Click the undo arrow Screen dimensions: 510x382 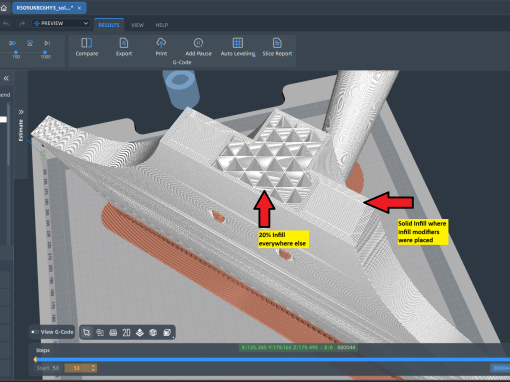pos(6,24)
